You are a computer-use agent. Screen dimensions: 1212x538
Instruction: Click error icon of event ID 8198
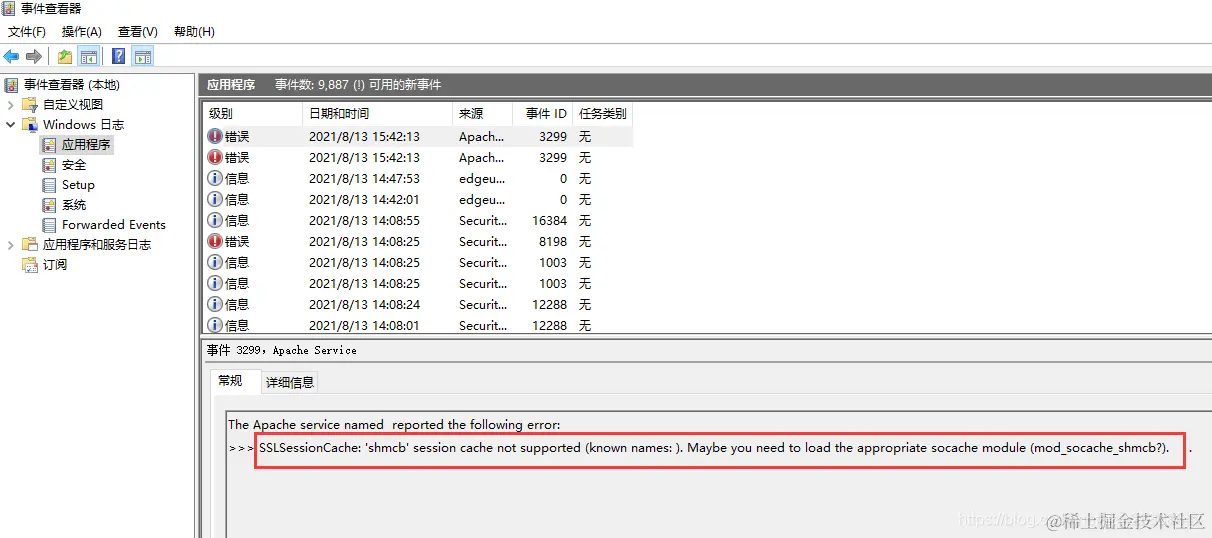coord(215,241)
